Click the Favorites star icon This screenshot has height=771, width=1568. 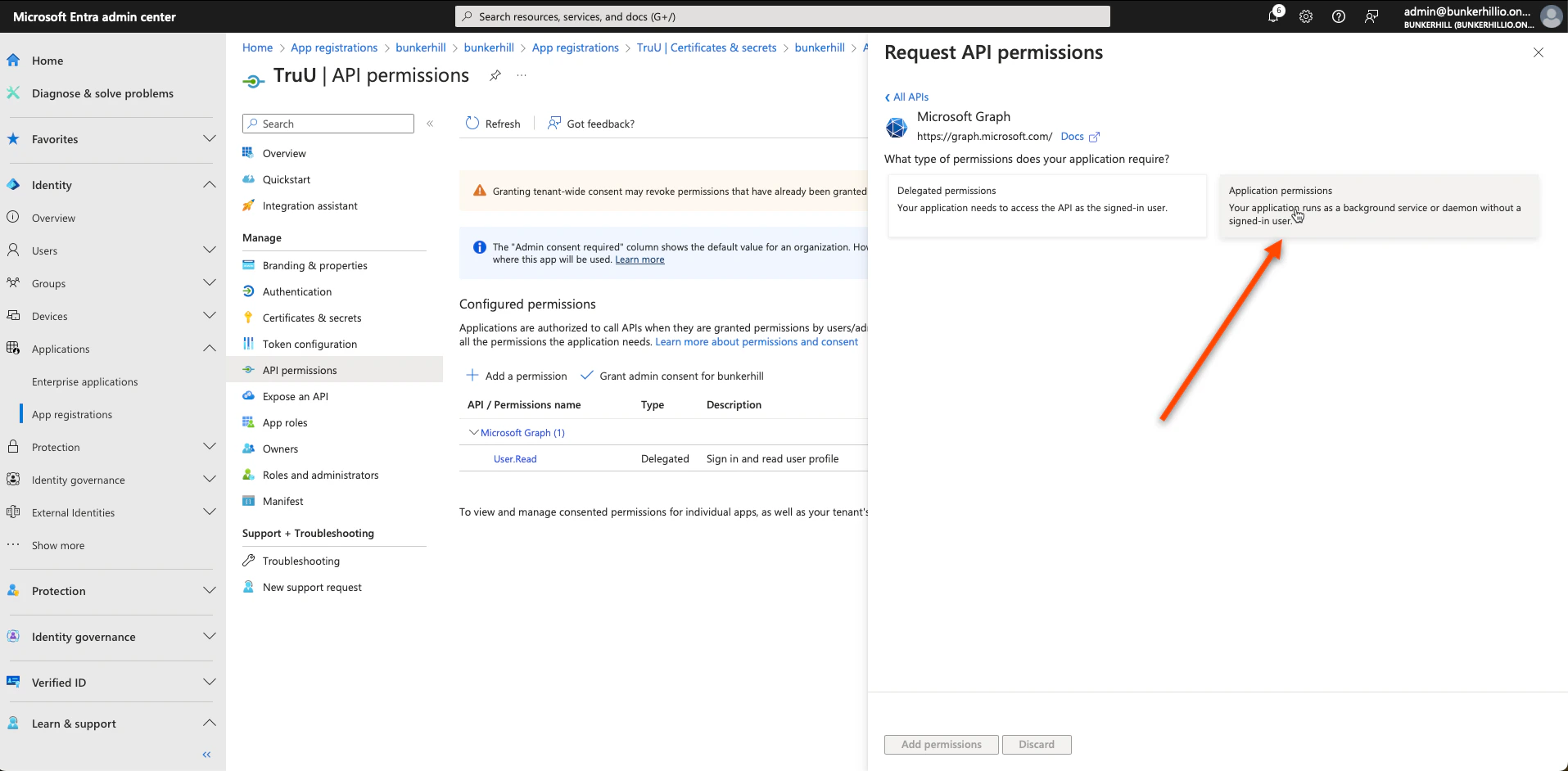tap(13, 138)
